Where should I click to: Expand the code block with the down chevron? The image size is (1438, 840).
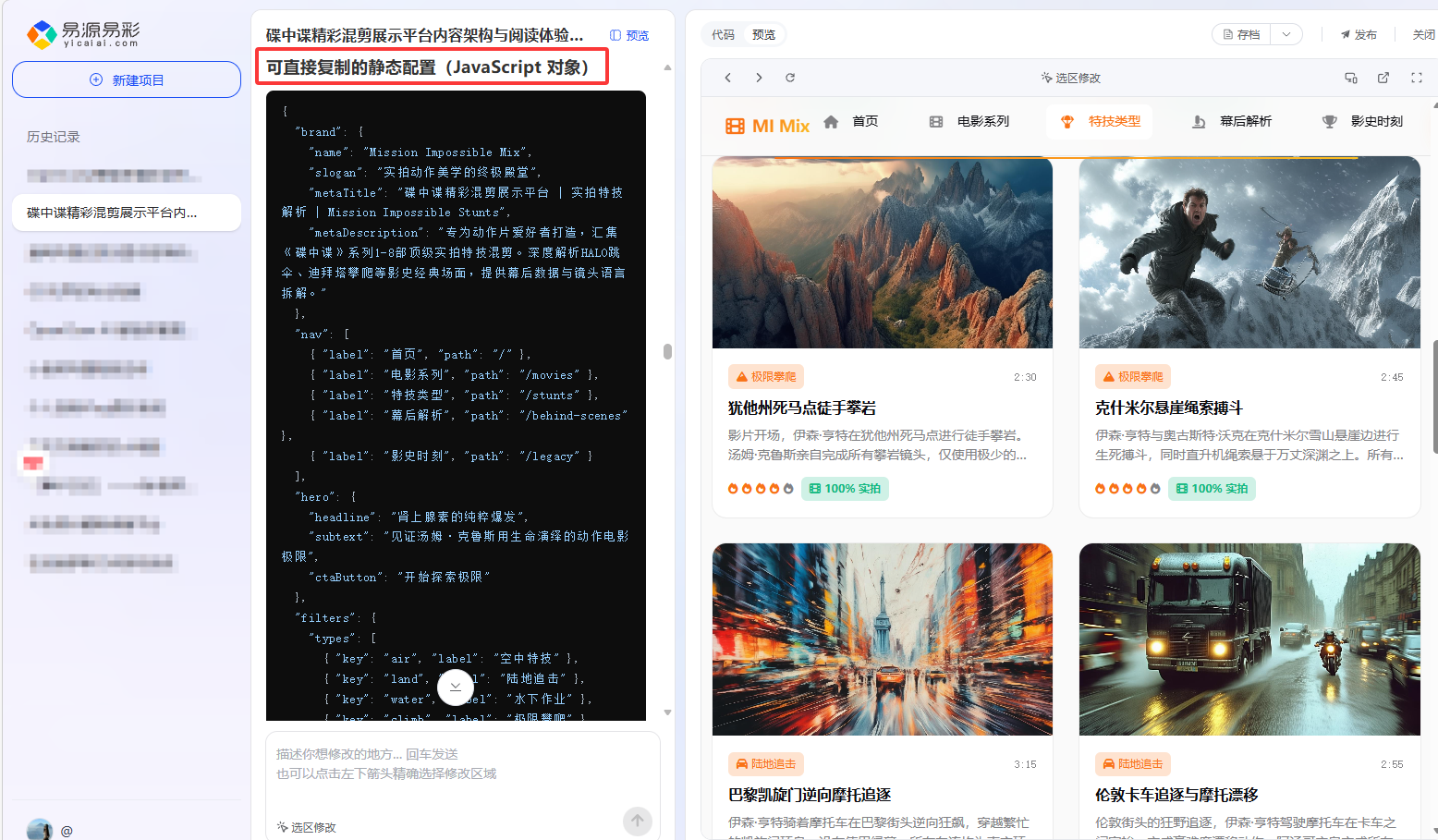(456, 688)
